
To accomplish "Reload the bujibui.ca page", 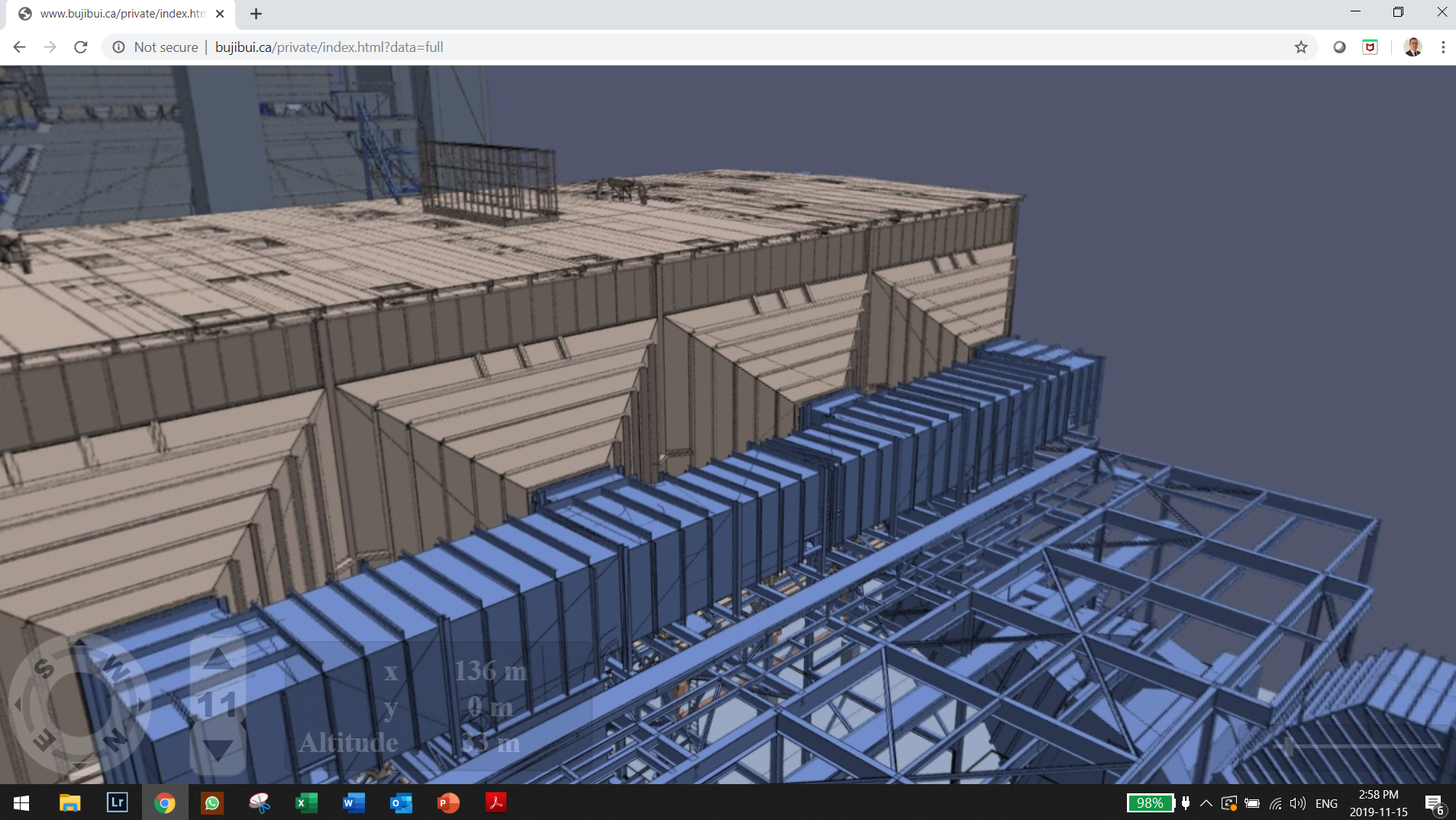I will click(x=81, y=47).
